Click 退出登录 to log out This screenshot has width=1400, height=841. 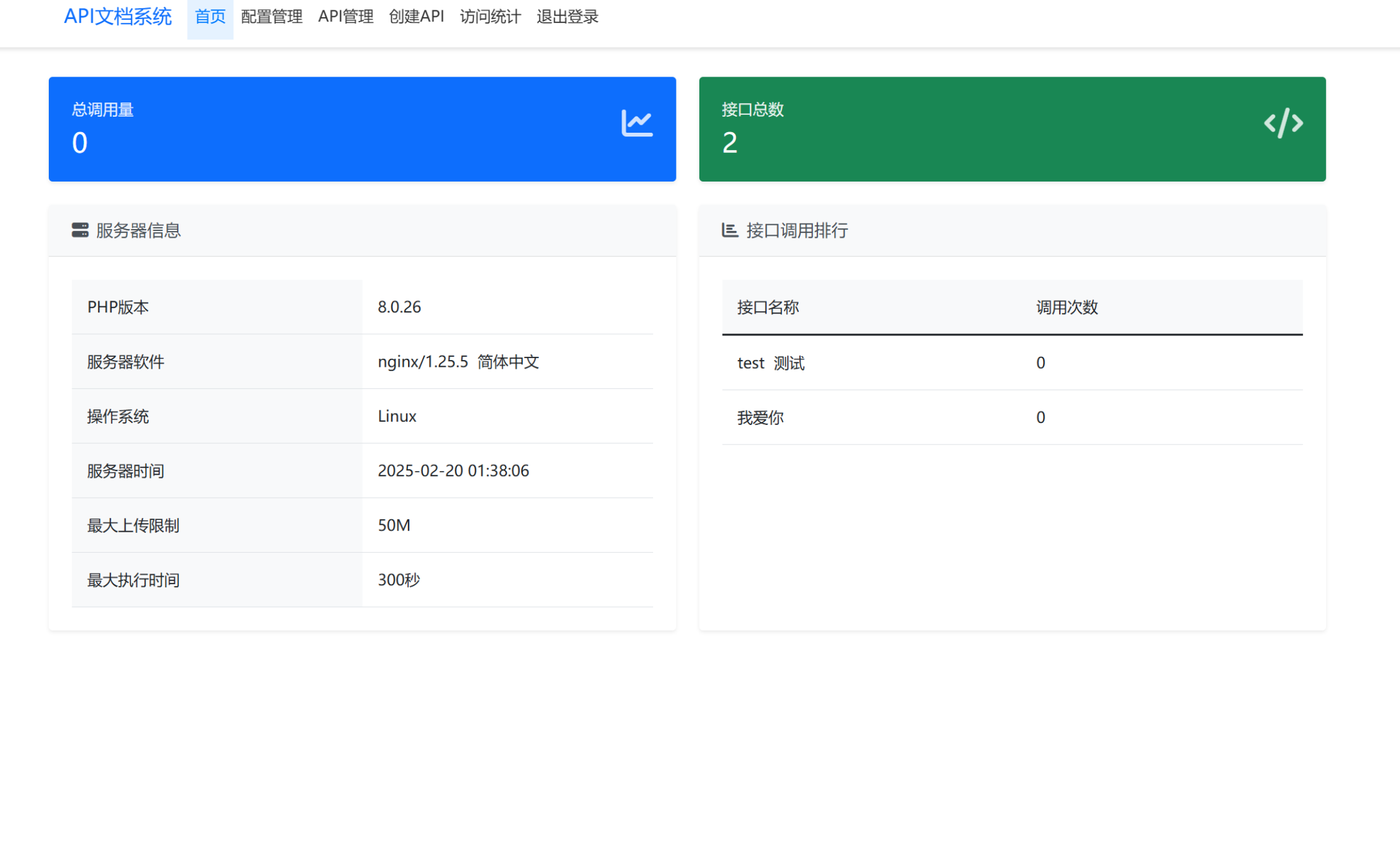[567, 17]
